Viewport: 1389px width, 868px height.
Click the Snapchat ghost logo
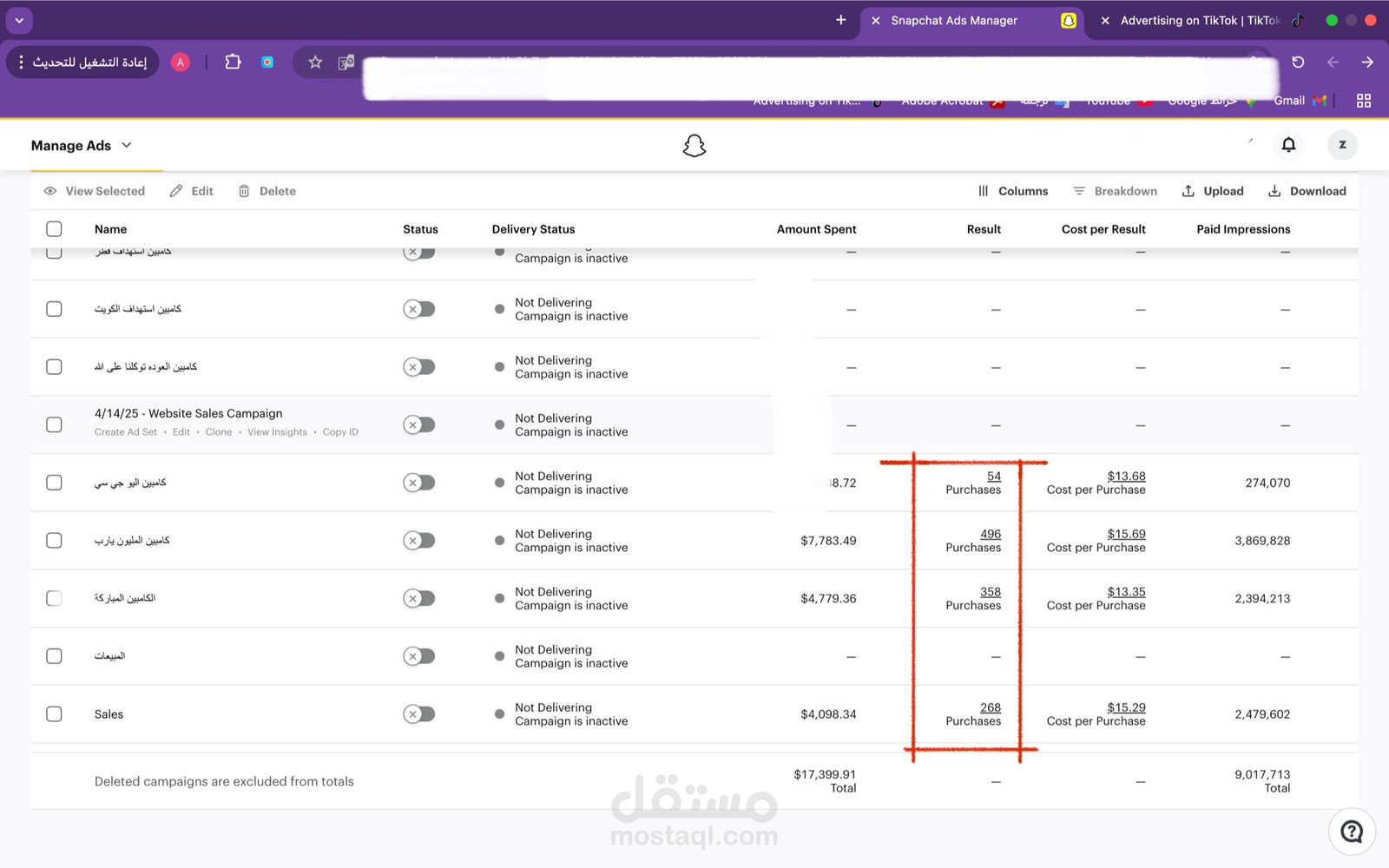694,146
